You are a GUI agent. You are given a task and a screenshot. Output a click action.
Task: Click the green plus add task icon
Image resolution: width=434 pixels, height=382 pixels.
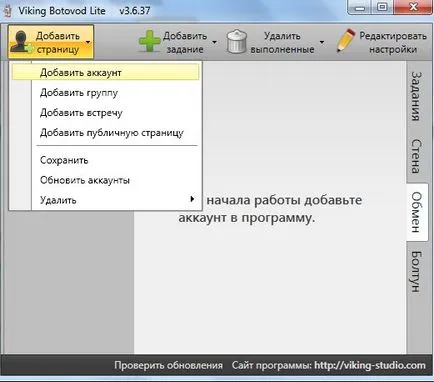pyautogui.click(x=149, y=41)
